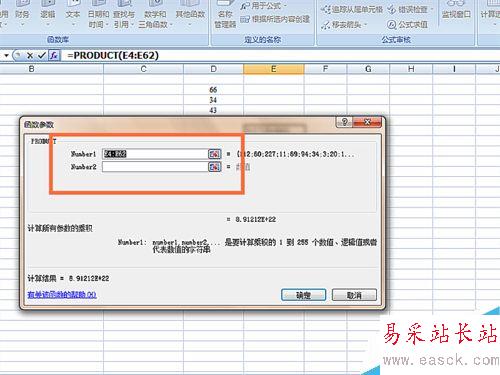500x375 pixels.
Task: Close the 函数参数 dialog
Action: (x=367, y=122)
